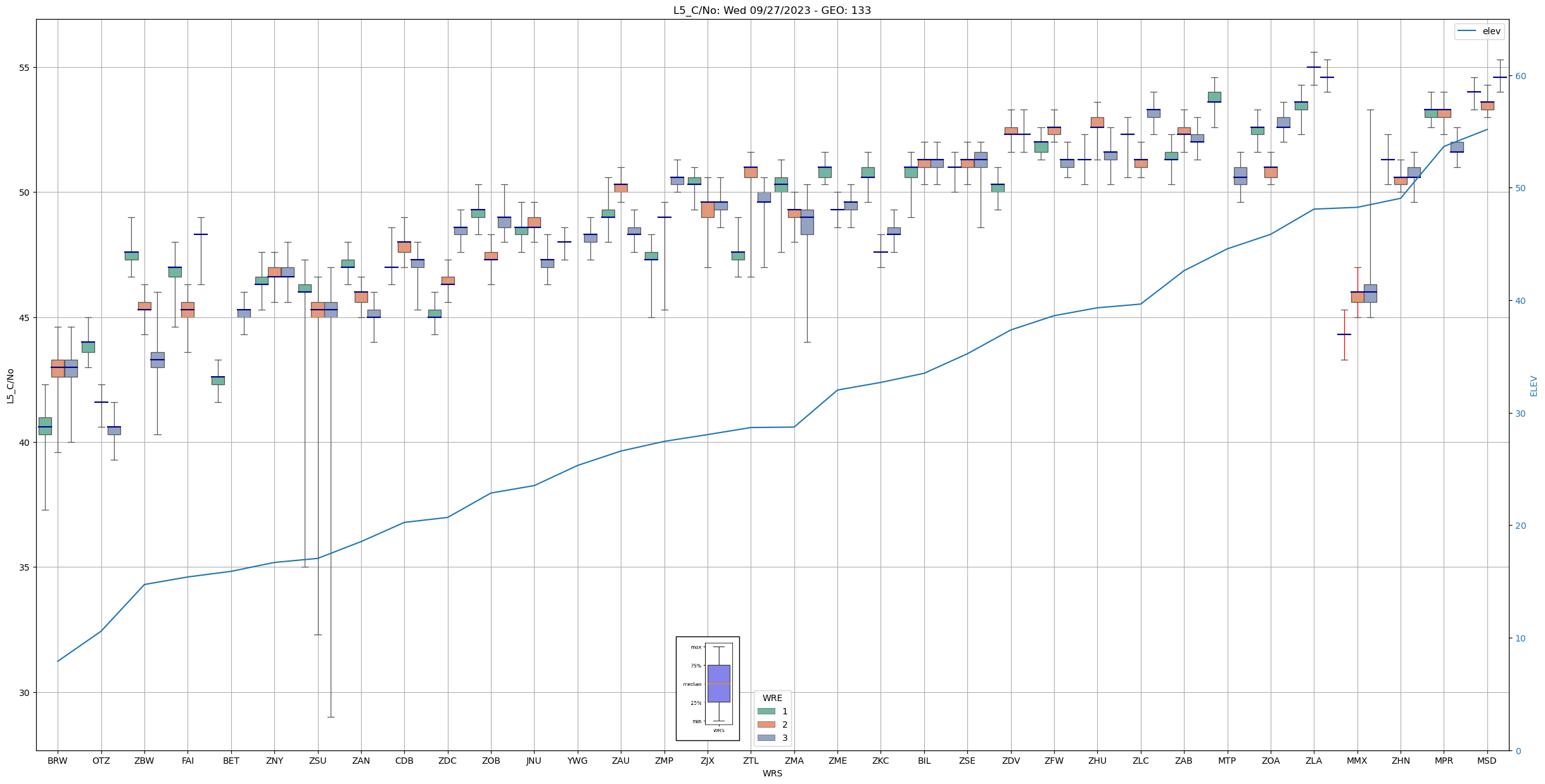Click the BRW x-axis tick label
This screenshot has width=1545, height=784.
[x=58, y=761]
